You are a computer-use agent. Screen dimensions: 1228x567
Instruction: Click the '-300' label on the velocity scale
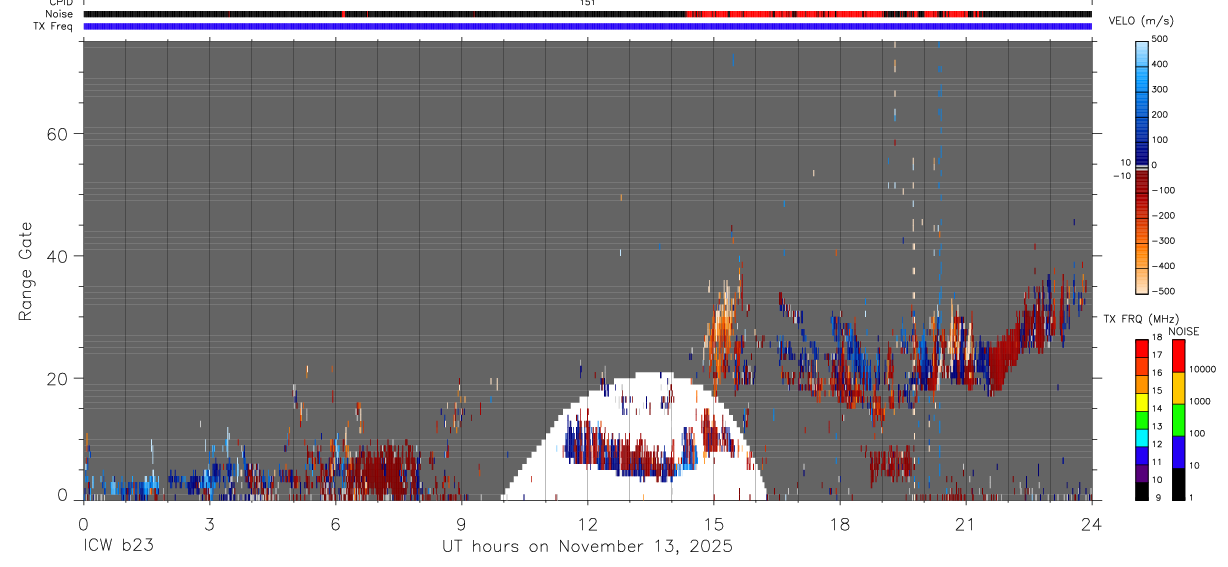[x=1163, y=241]
